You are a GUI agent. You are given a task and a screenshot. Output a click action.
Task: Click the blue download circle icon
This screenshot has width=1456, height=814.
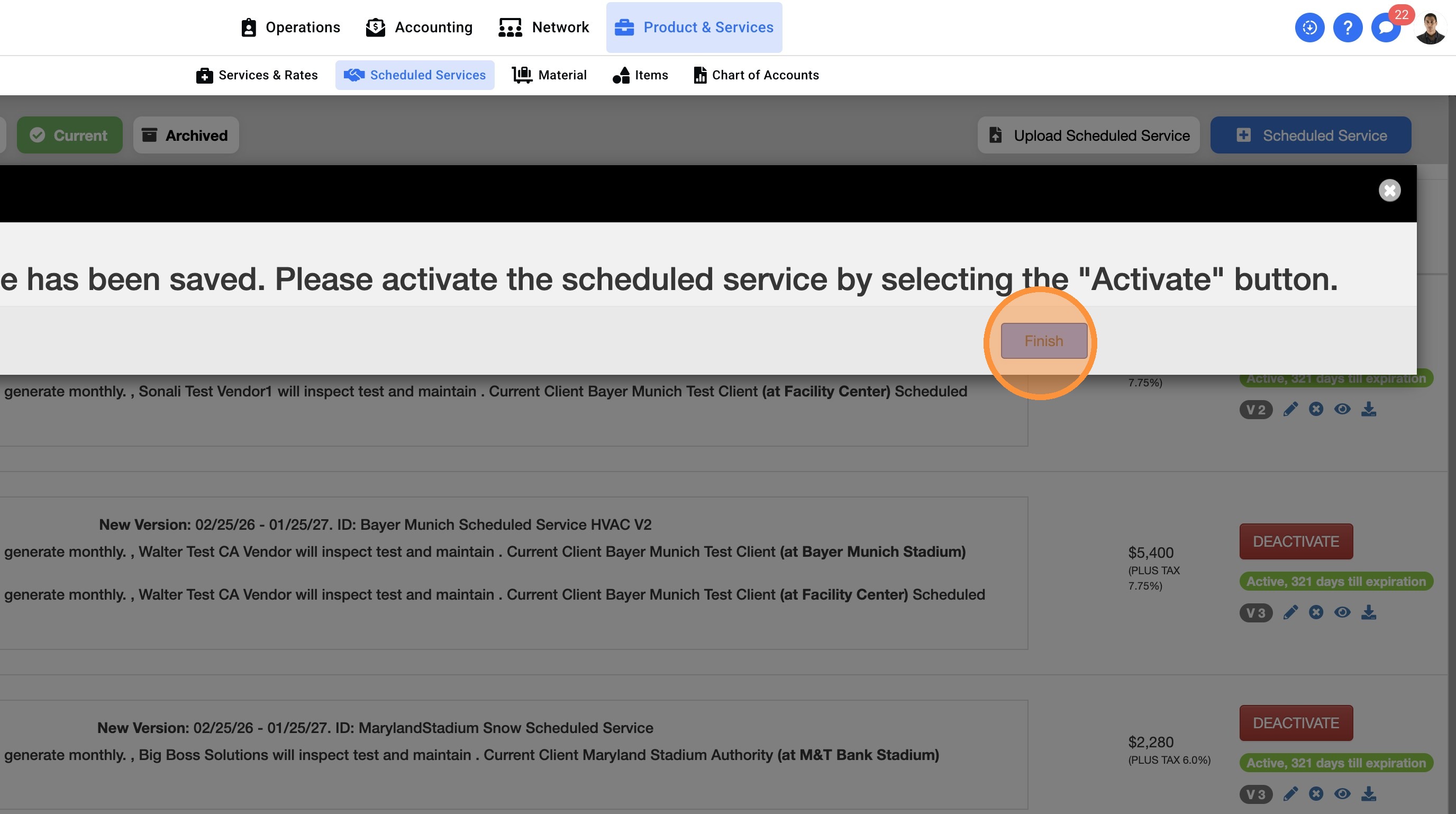1309,27
